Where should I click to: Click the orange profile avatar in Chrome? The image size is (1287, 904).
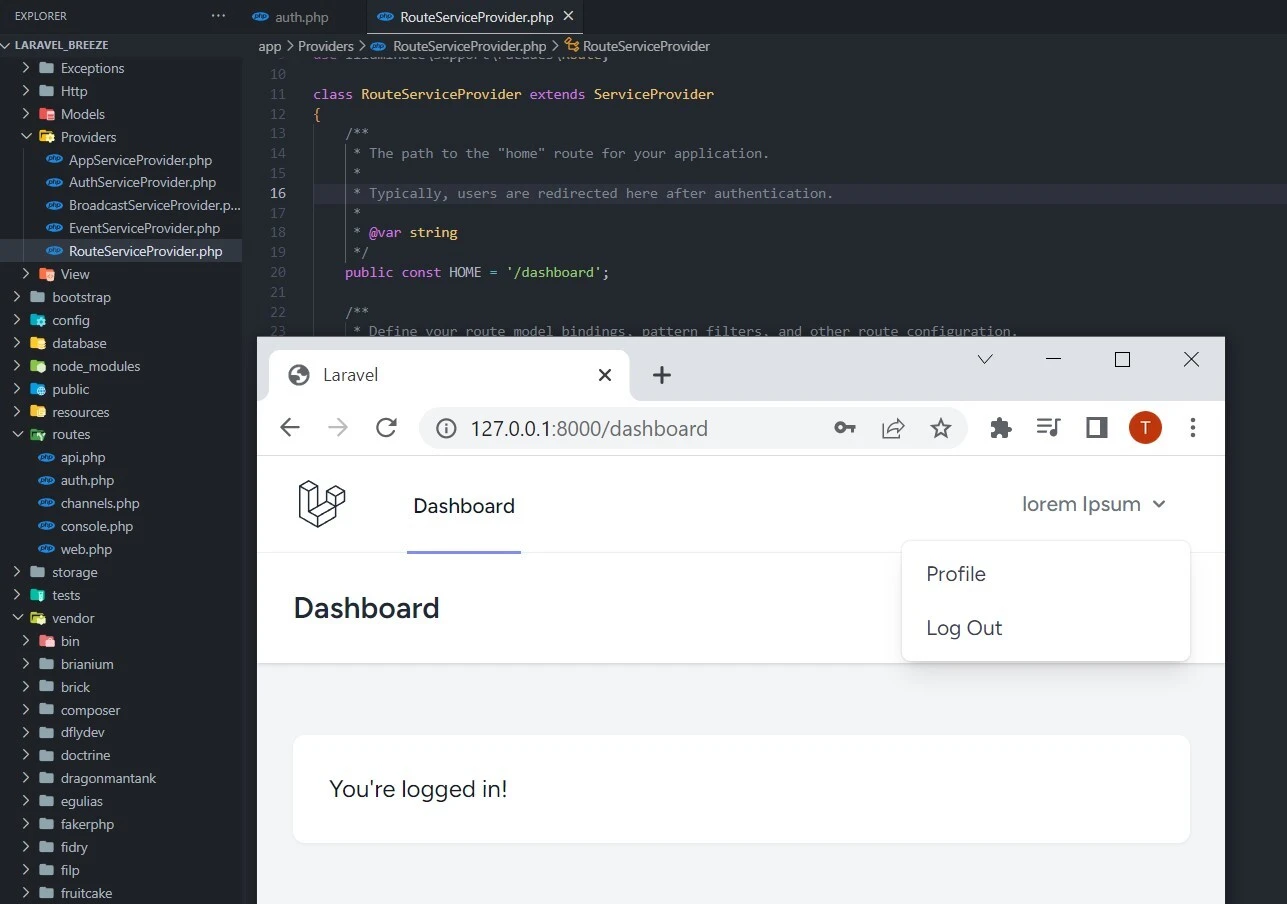(x=1145, y=427)
